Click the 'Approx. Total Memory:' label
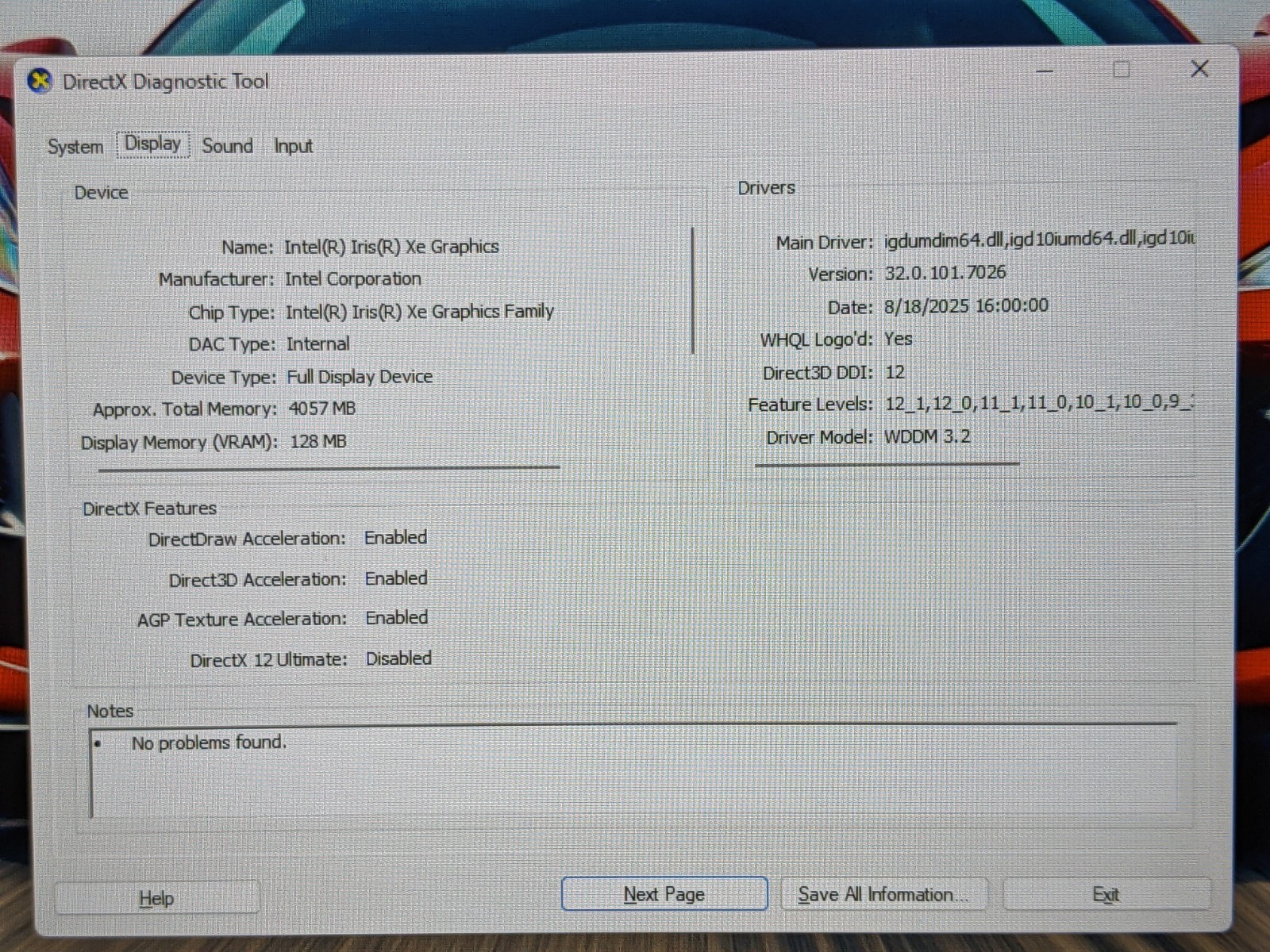1270x952 pixels. click(x=184, y=409)
